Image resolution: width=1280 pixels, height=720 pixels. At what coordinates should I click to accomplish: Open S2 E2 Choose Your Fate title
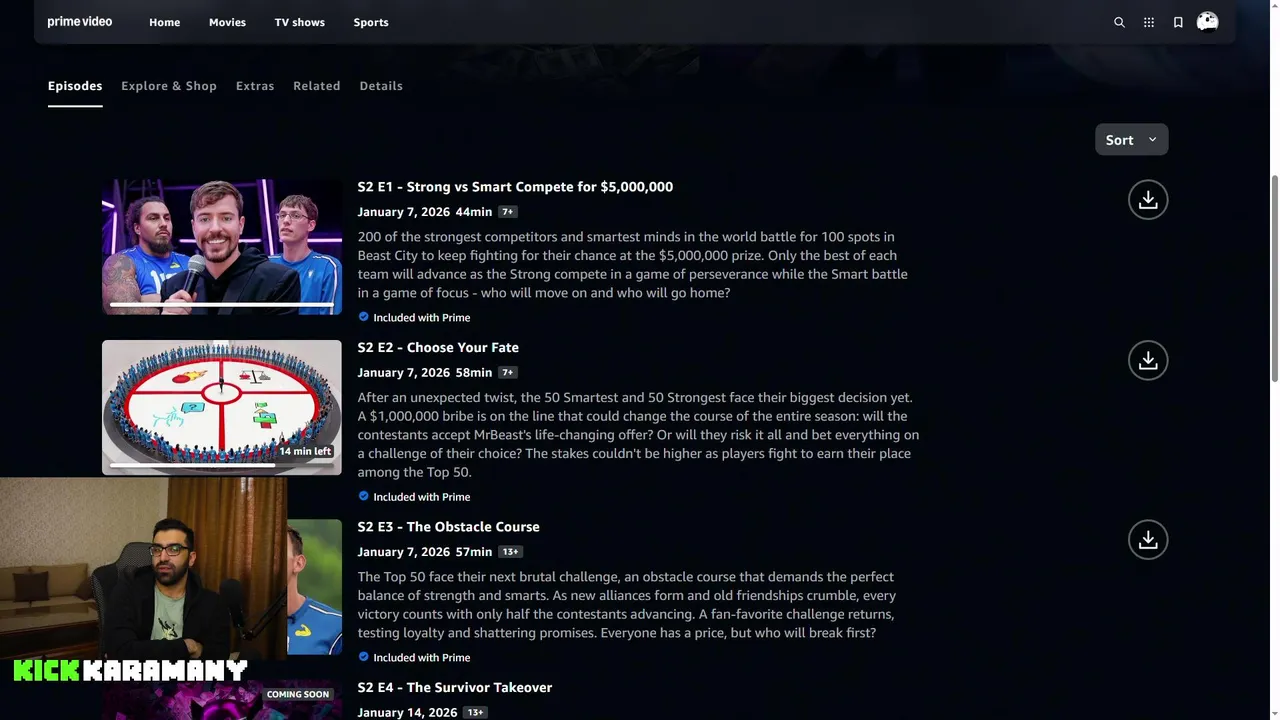tap(438, 347)
